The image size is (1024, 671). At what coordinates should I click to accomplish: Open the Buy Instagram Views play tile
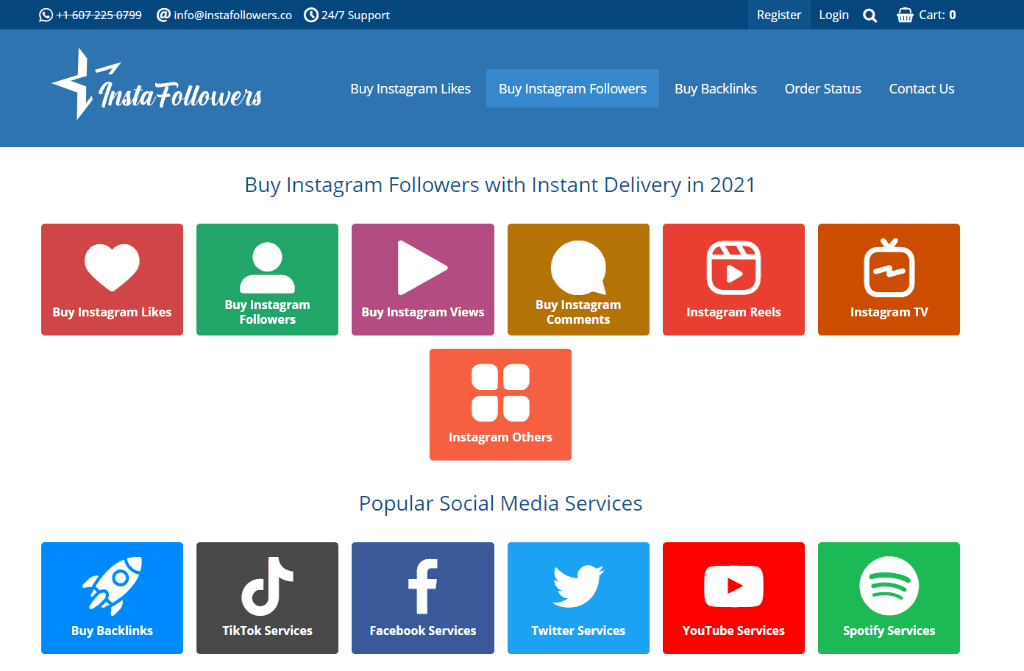pos(423,280)
